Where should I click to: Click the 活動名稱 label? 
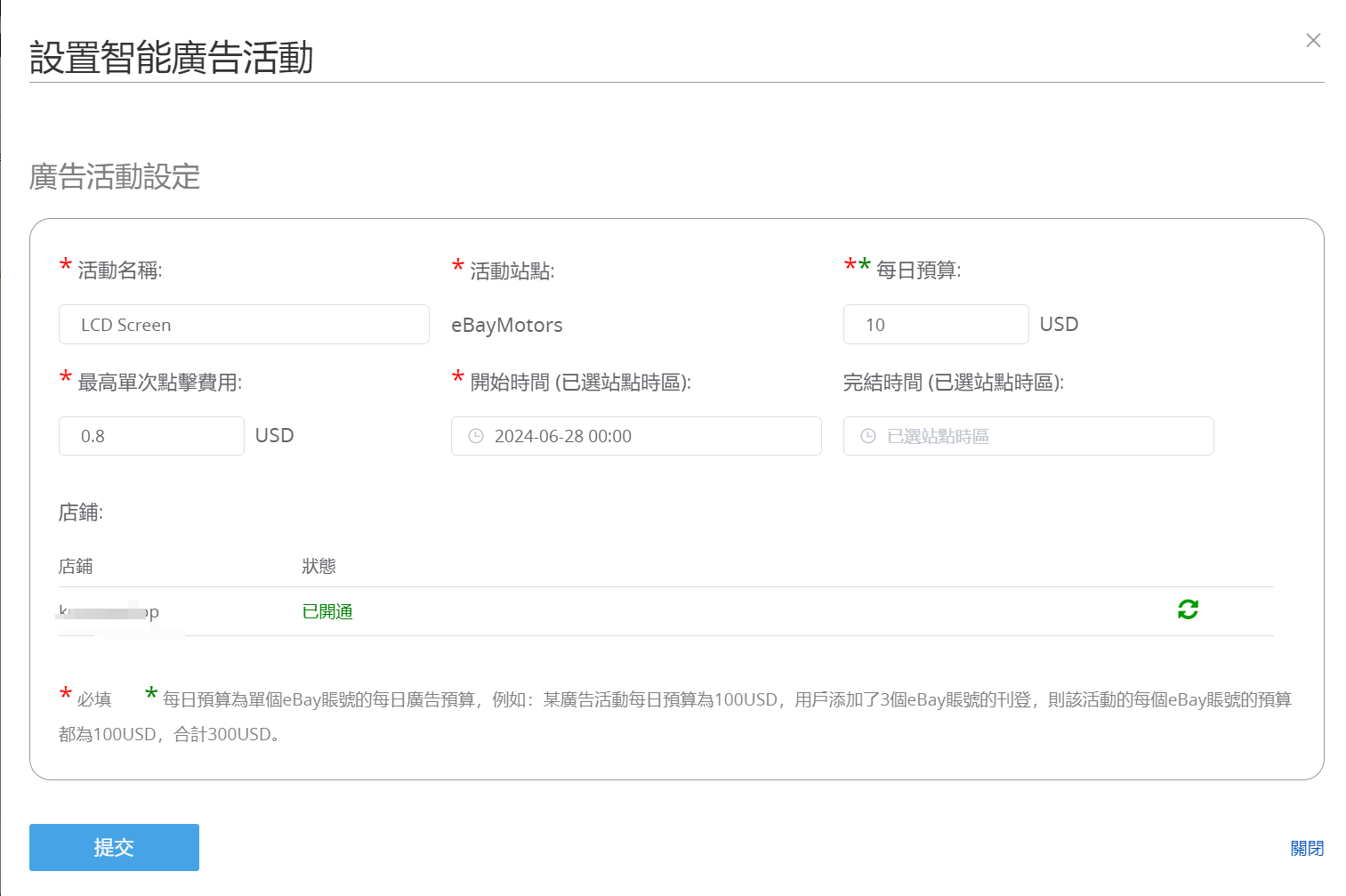(x=120, y=270)
